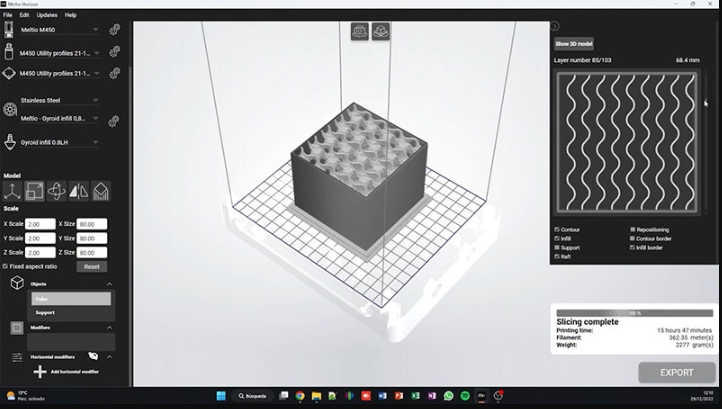Image resolution: width=722 pixels, height=409 pixels.
Task: Toggle the Contour border checkbox
Action: coord(633,239)
